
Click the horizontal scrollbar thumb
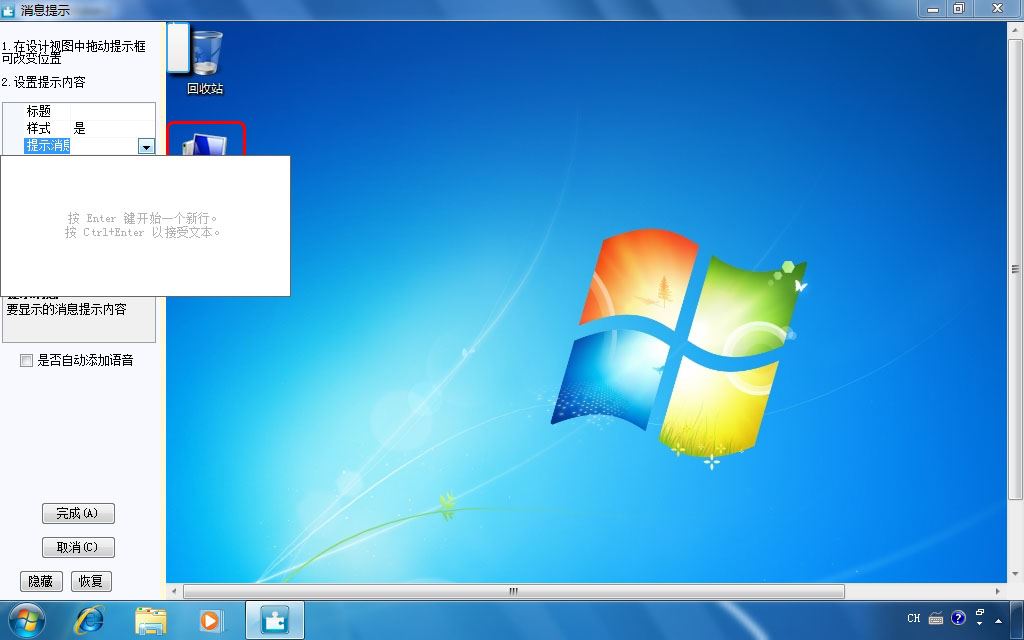click(x=513, y=591)
